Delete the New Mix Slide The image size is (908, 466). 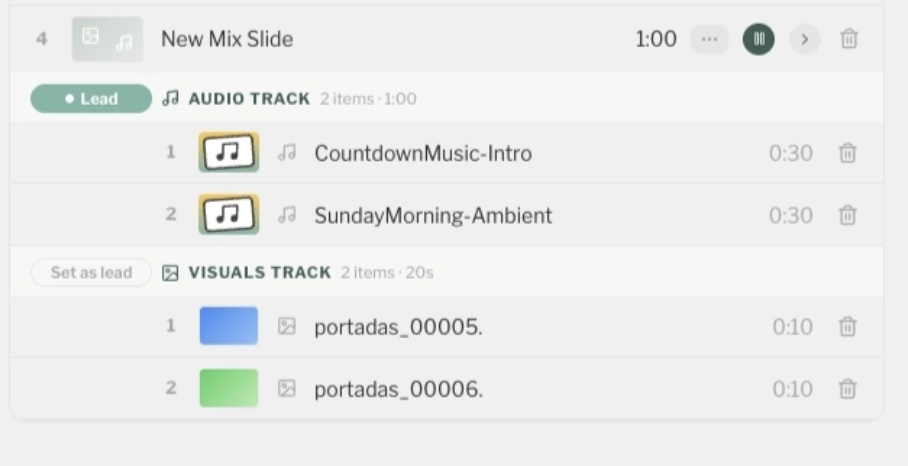click(x=848, y=39)
